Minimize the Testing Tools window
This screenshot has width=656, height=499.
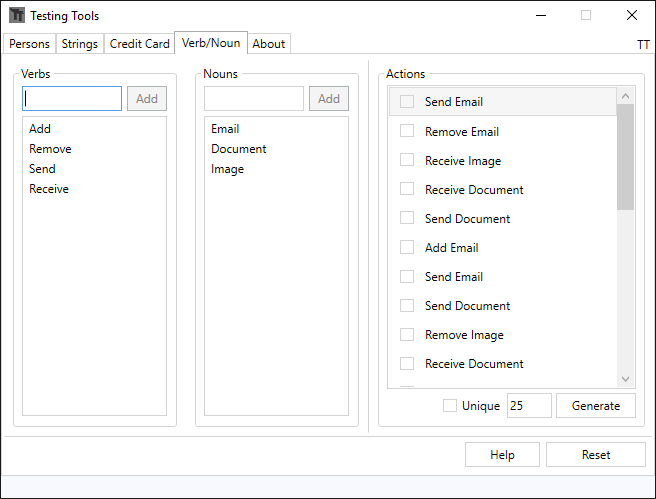click(541, 15)
